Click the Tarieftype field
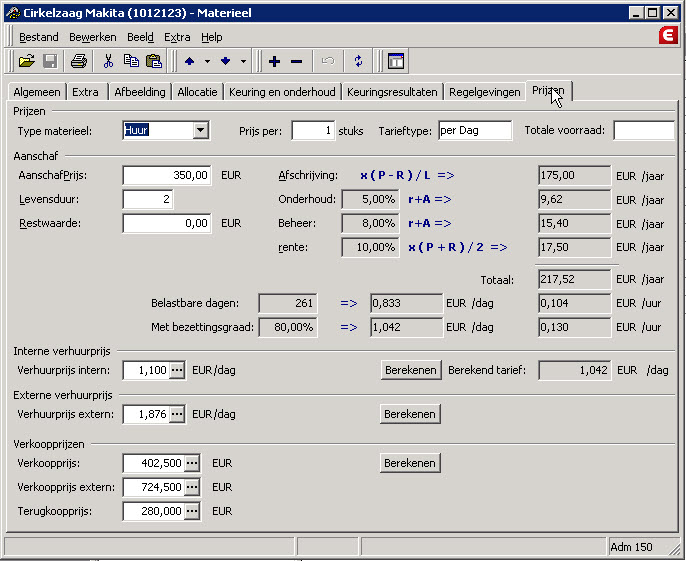 (x=475, y=130)
